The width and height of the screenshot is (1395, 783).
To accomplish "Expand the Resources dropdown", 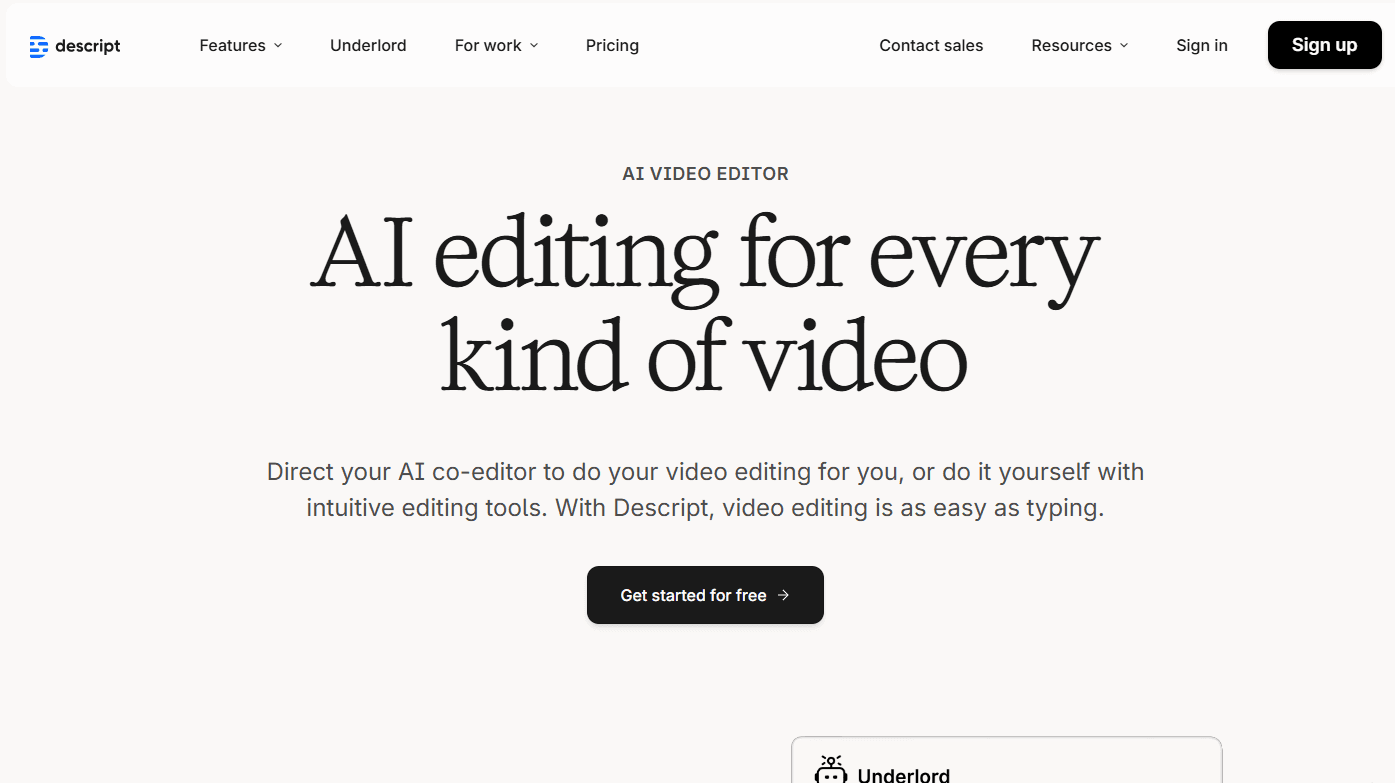I will coord(1072,45).
